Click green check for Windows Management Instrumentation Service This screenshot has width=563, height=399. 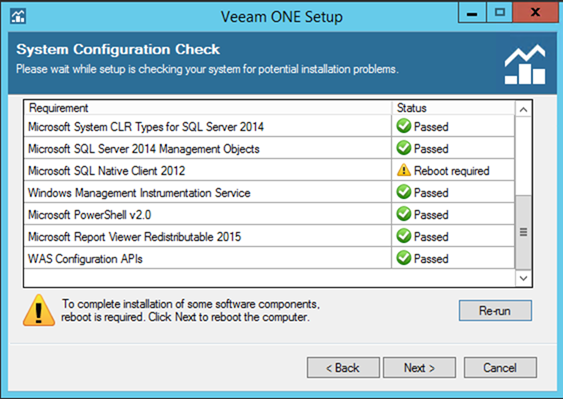click(404, 192)
